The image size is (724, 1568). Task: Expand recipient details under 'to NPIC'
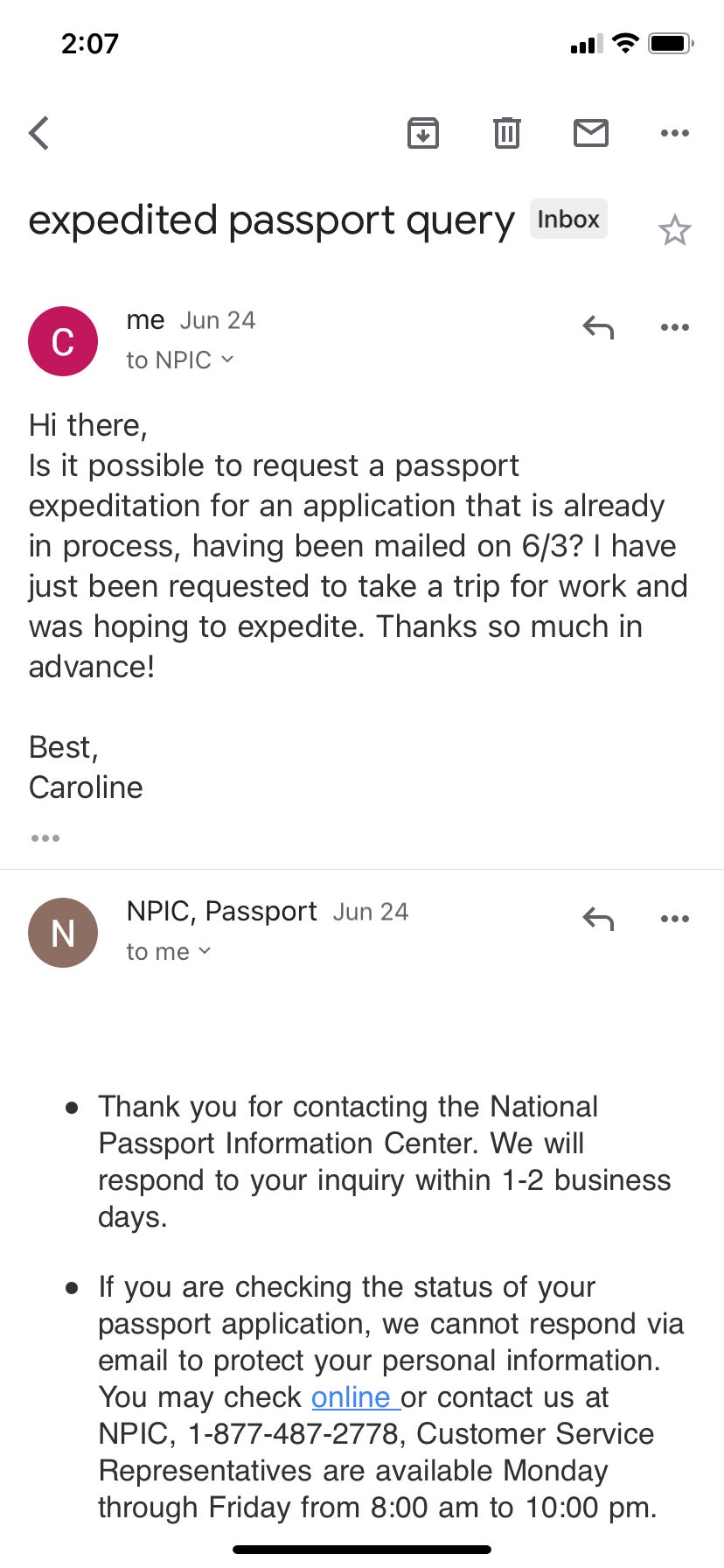tap(179, 360)
